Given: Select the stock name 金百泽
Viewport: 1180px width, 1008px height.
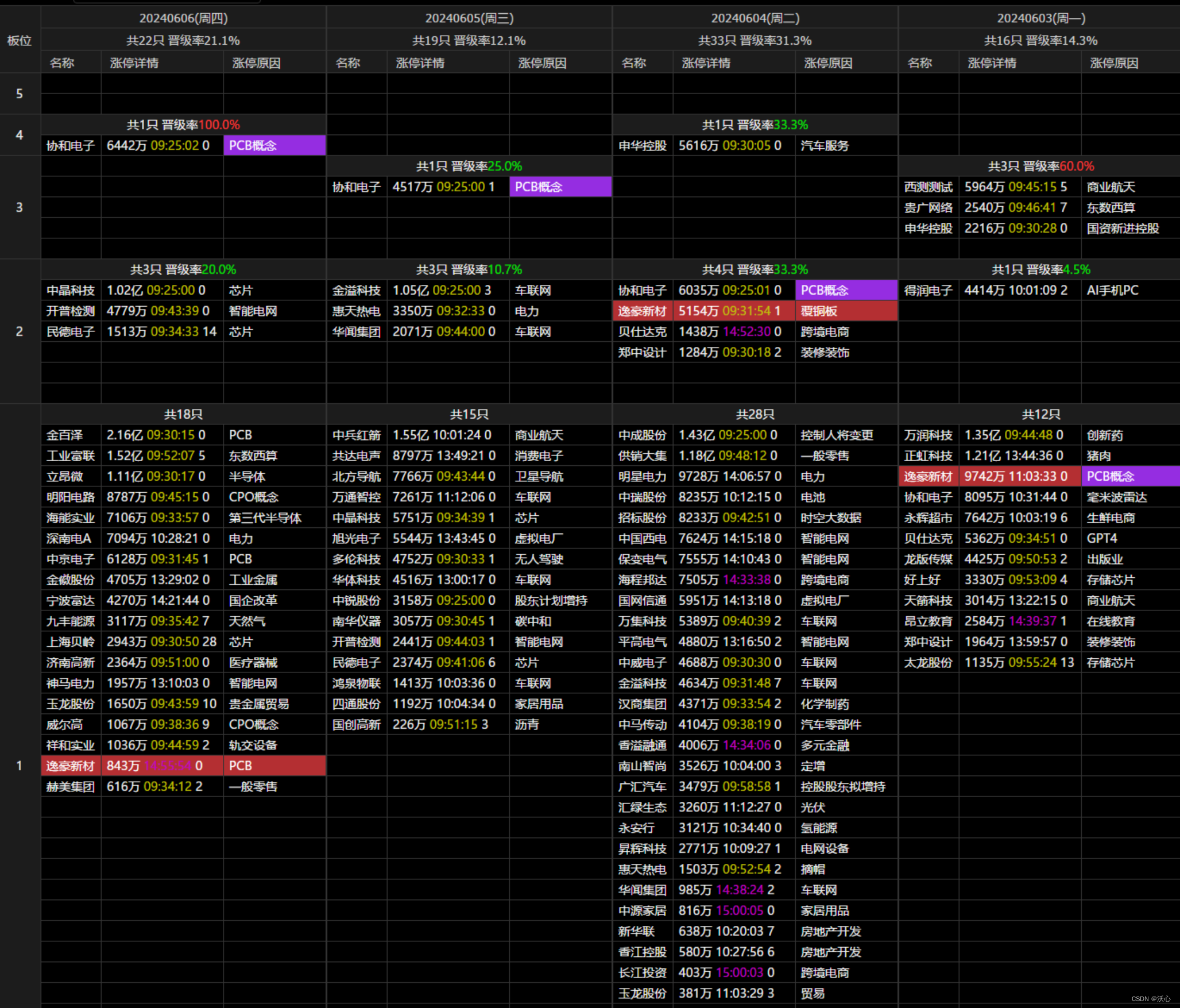Looking at the screenshot, I should (x=64, y=435).
